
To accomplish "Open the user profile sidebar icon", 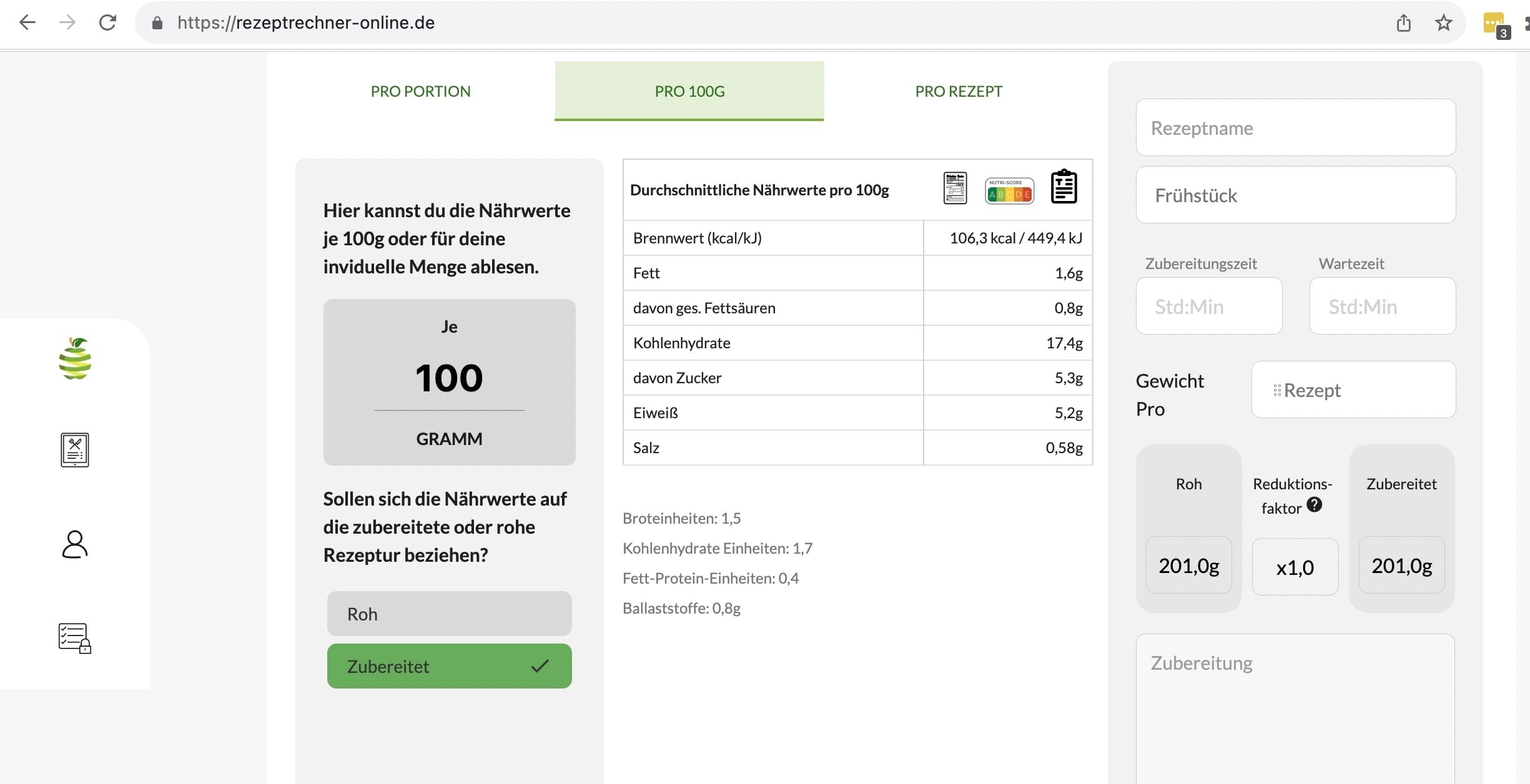I will [x=75, y=544].
